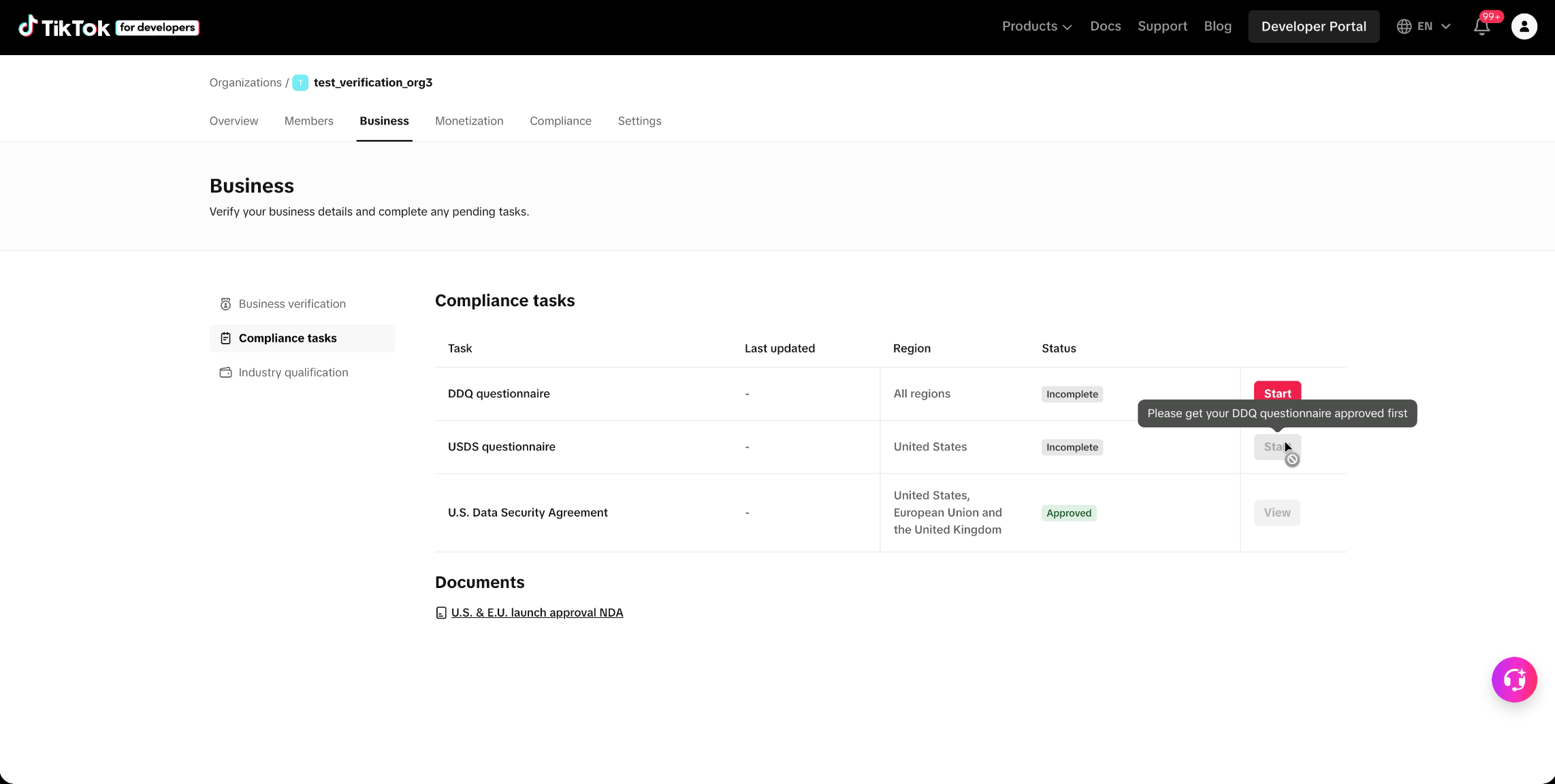The width and height of the screenshot is (1555, 784).
Task: Select the Business tab
Action: coord(384,121)
